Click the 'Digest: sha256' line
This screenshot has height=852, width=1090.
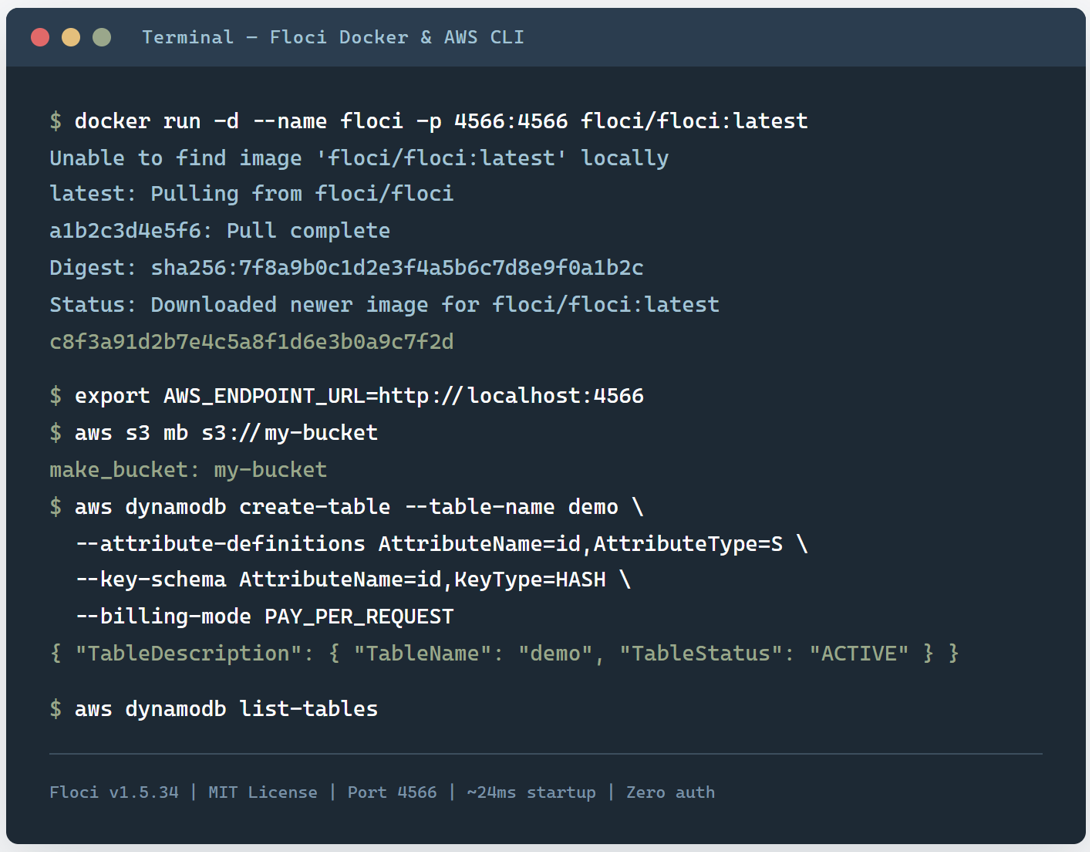click(x=347, y=268)
